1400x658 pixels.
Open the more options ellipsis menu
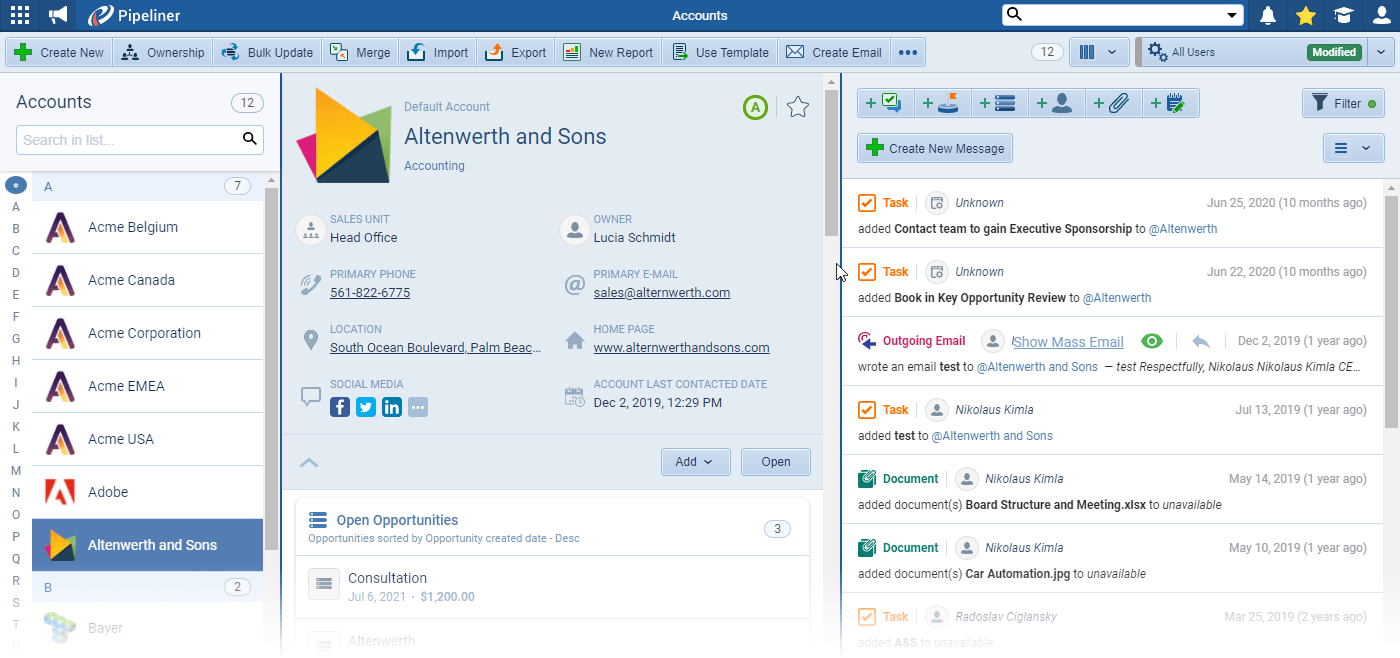(x=907, y=51)
